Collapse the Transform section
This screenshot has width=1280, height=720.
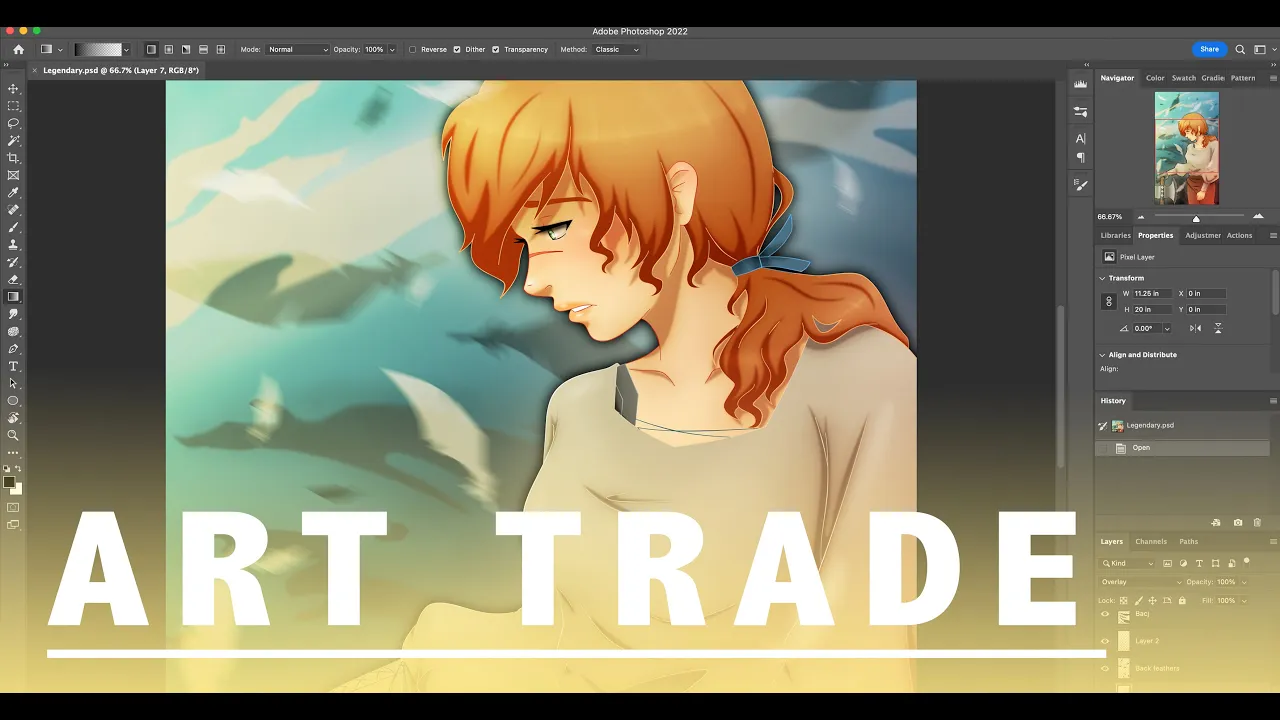(1103, 278)
